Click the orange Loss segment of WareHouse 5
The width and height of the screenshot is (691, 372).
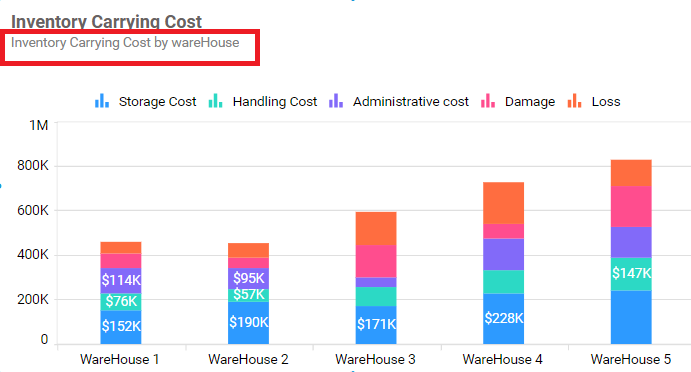click(631, 173)
